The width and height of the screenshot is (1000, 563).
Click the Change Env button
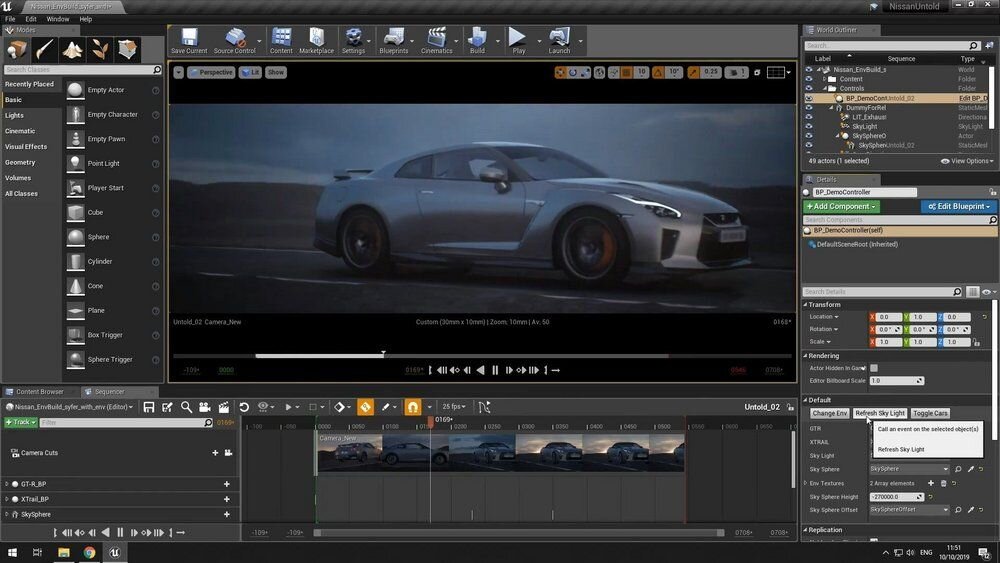coord(829,413)
